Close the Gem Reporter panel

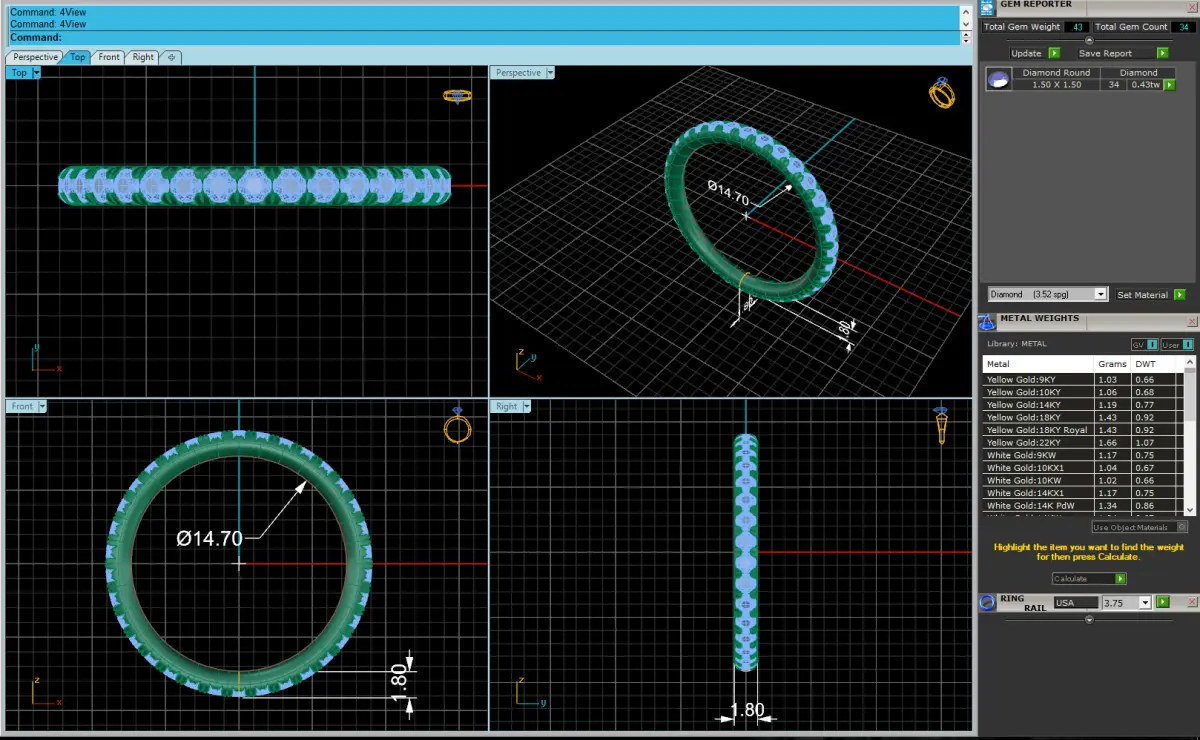pyautogui.click(x=1190, y=7)
